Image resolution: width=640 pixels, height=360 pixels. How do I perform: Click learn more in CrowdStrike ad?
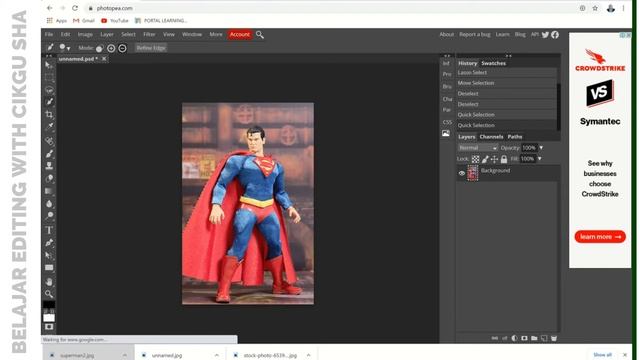(x=600, y=237)
